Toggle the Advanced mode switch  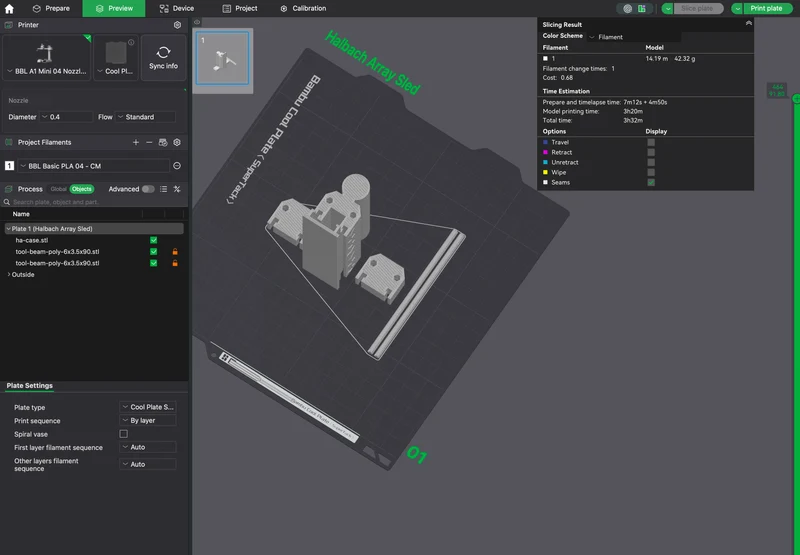click(148, 189)
